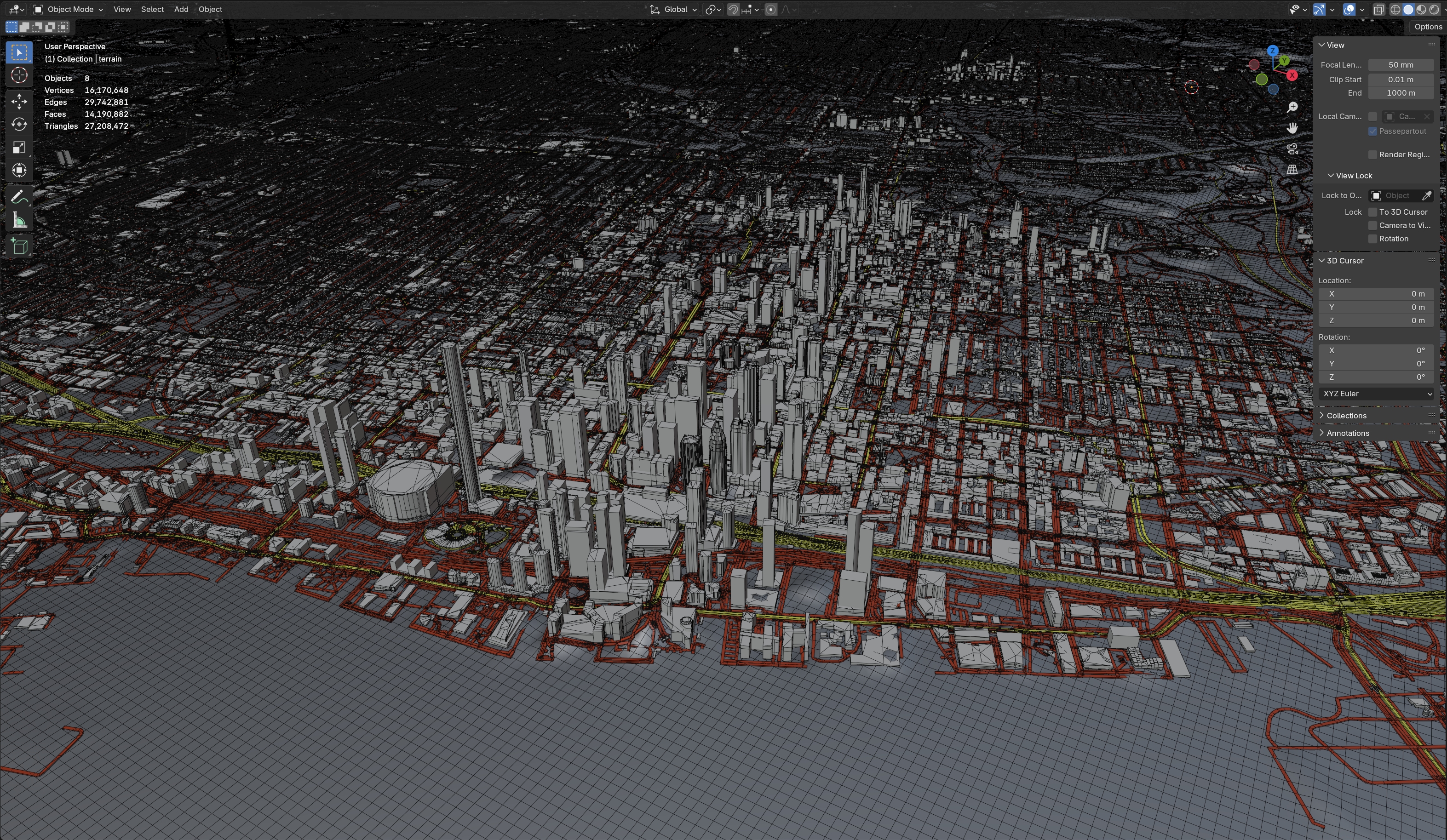
Task: Select the Rotate tool
Action: click(19, 124)
